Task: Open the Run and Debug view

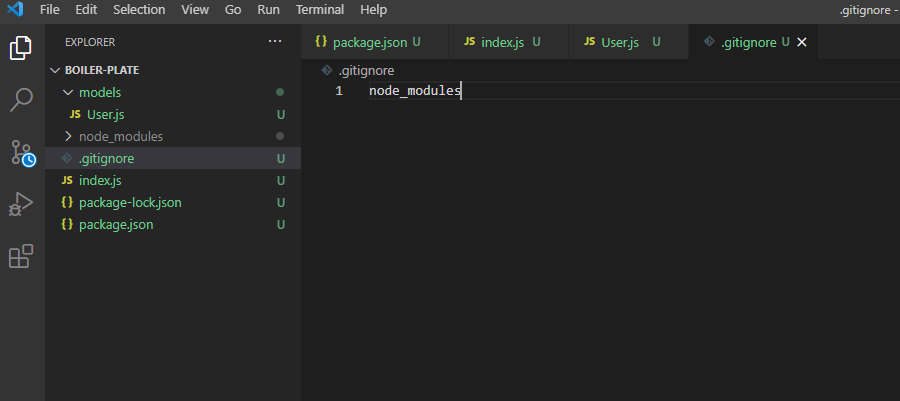Action: click(21, 204)
